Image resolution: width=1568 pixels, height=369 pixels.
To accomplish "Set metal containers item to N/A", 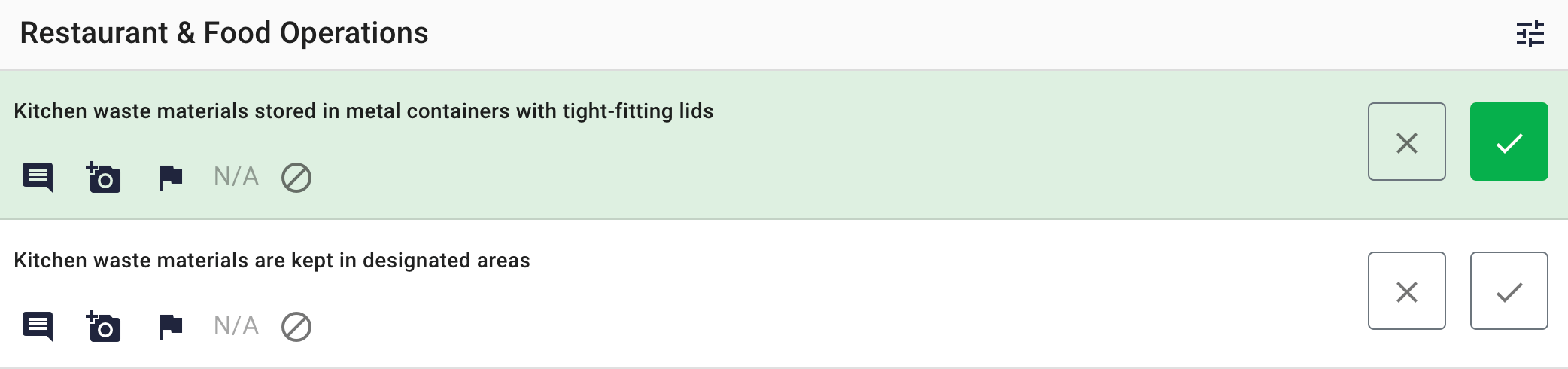I will [x=236, y=176].
